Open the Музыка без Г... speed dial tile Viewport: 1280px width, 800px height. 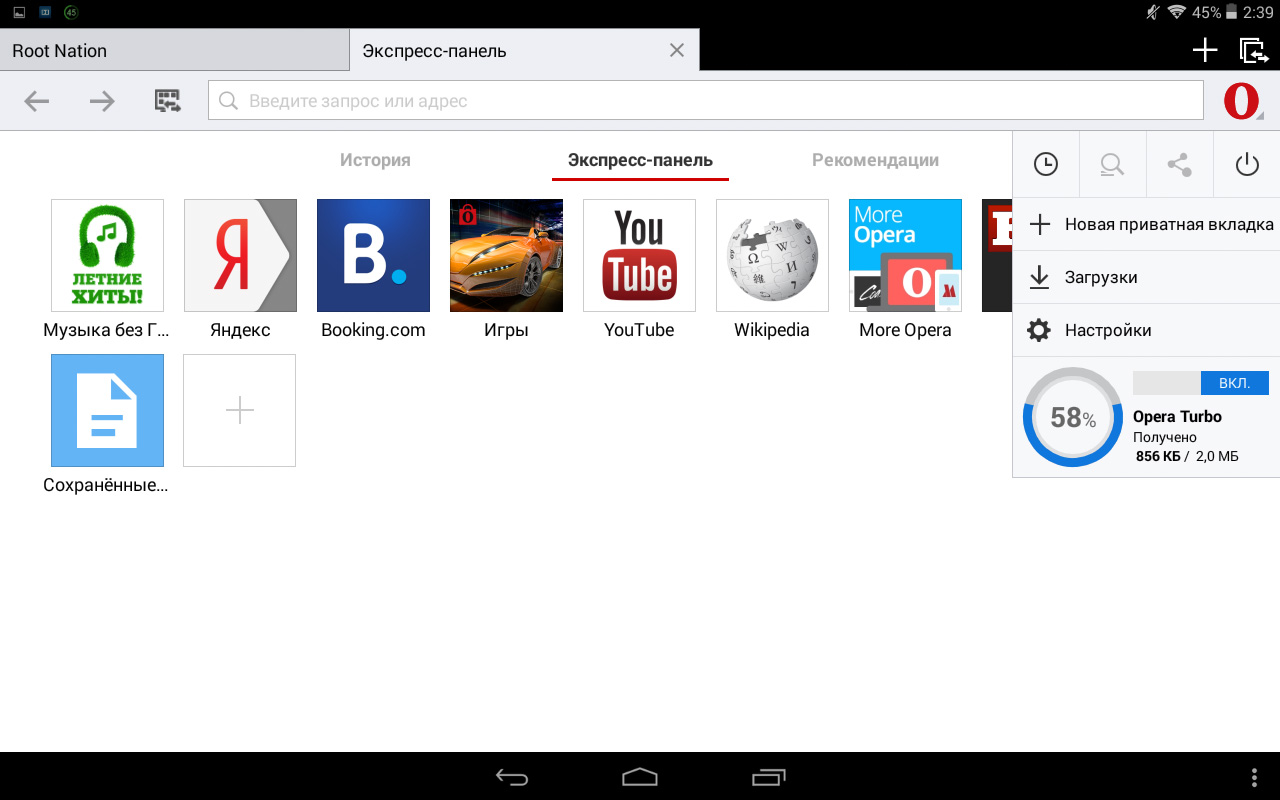tap(107, 269)
